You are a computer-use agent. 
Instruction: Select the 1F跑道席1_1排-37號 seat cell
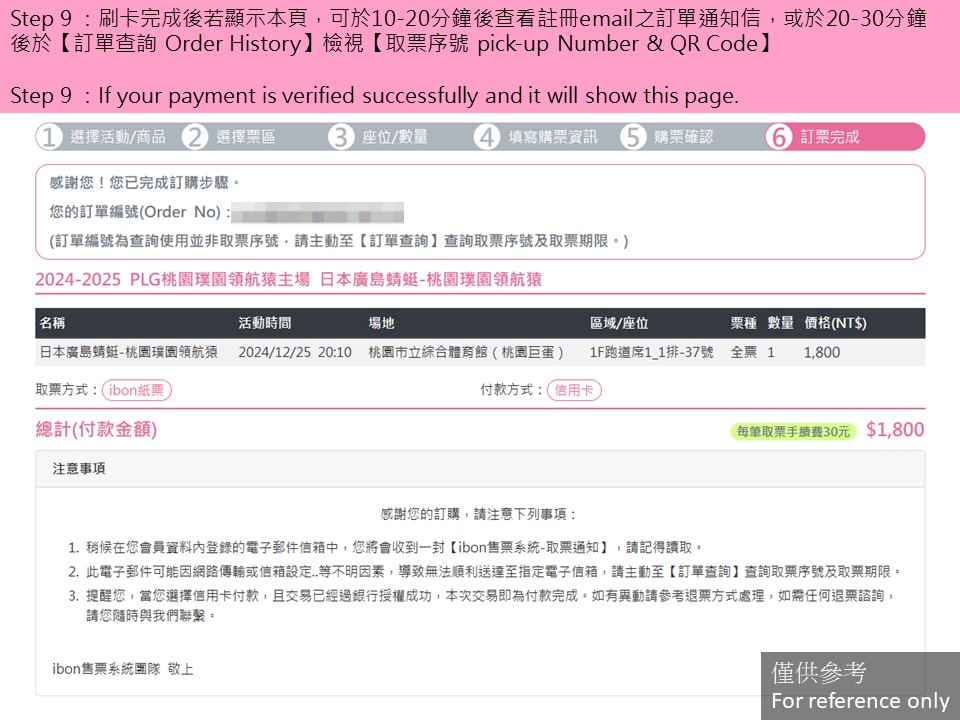(651, 352)
